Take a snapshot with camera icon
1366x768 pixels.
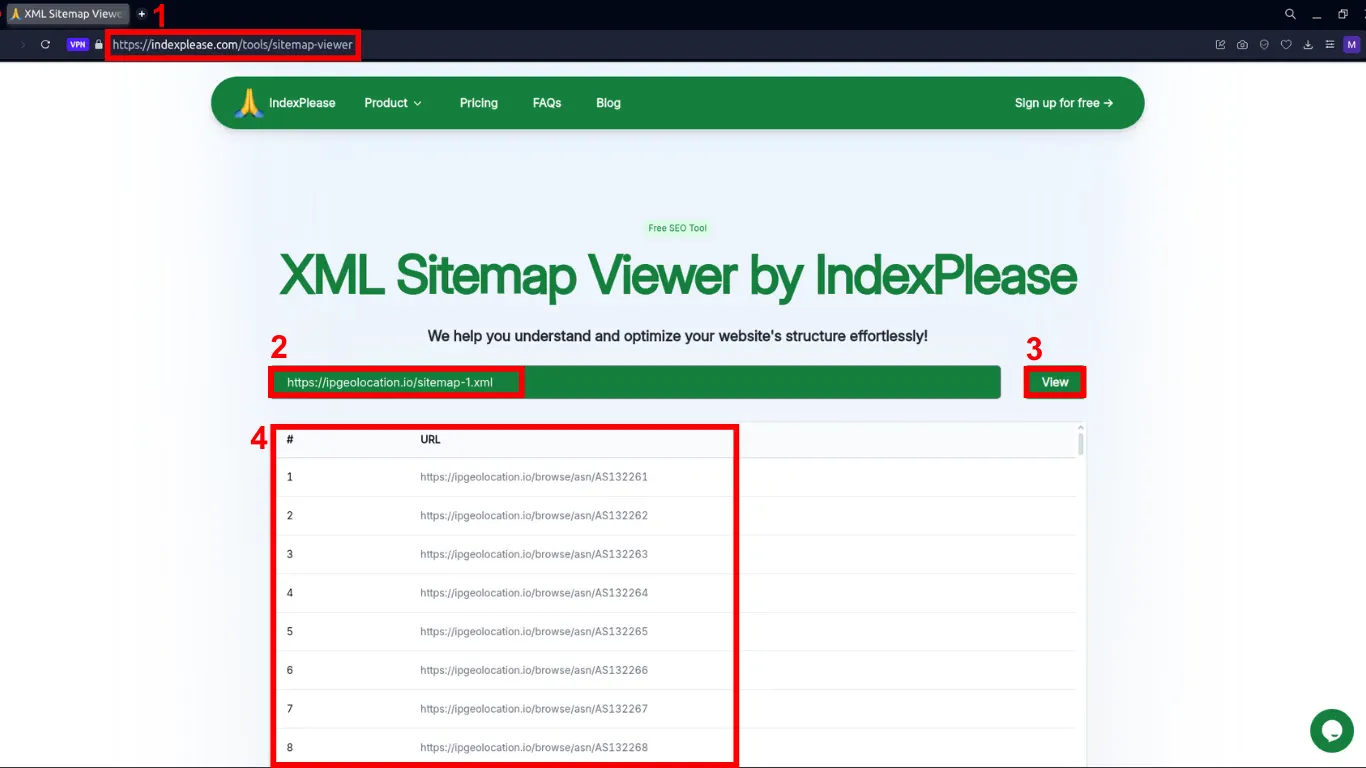click(x=1242, y=45)
